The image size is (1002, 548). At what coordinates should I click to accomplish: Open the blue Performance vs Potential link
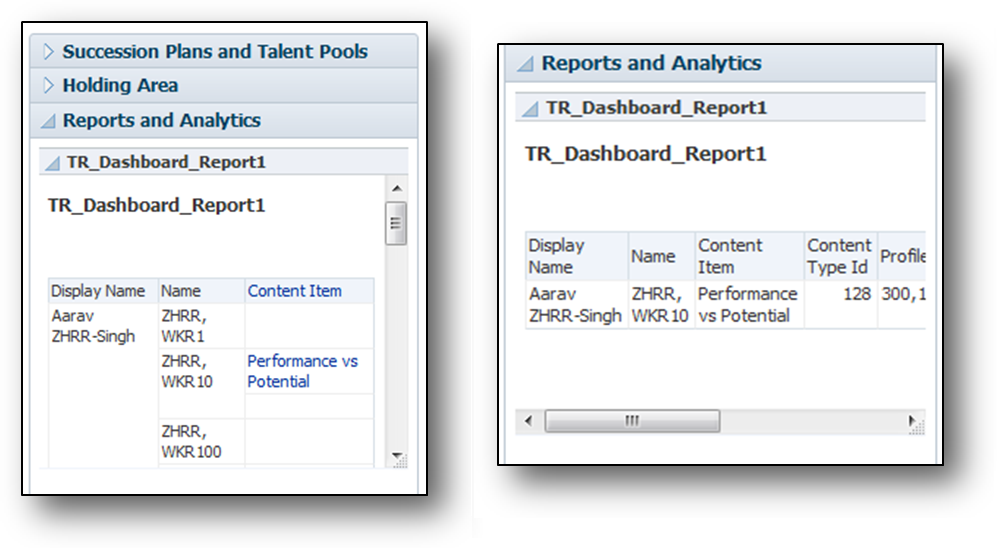(x=302, y=371)
